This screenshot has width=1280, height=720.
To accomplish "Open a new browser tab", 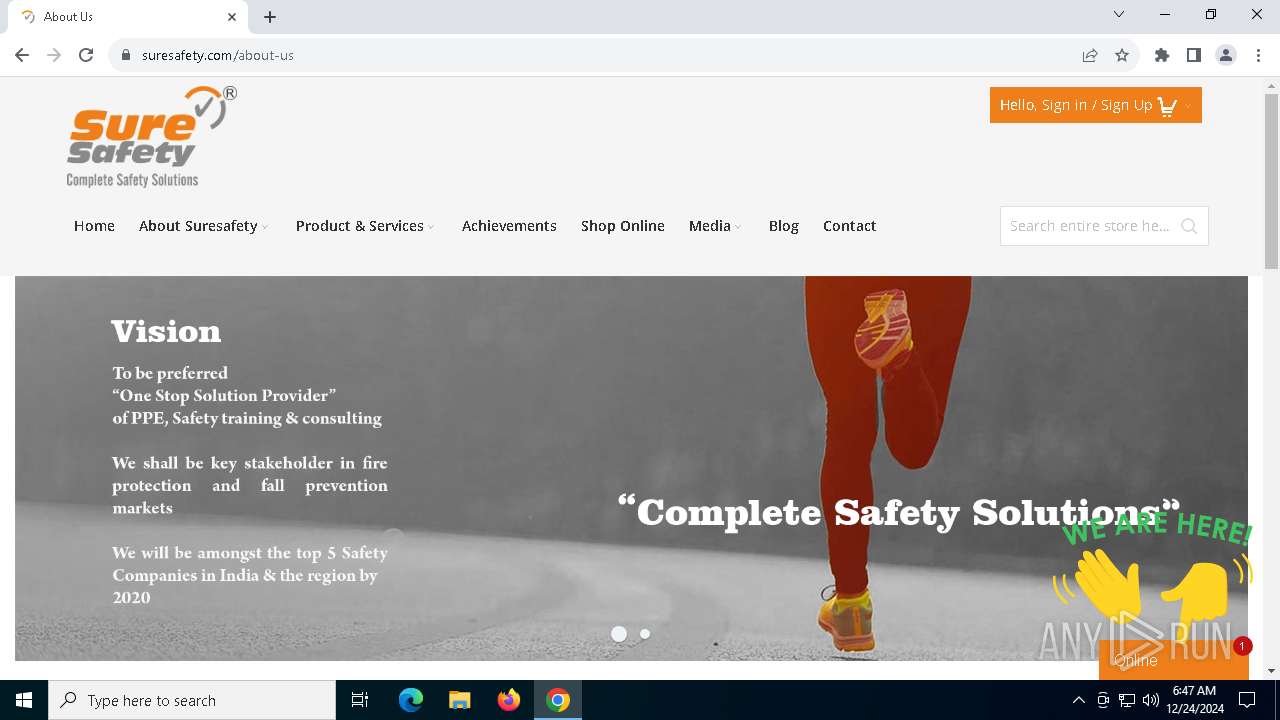I will click(x=270, y=17).
